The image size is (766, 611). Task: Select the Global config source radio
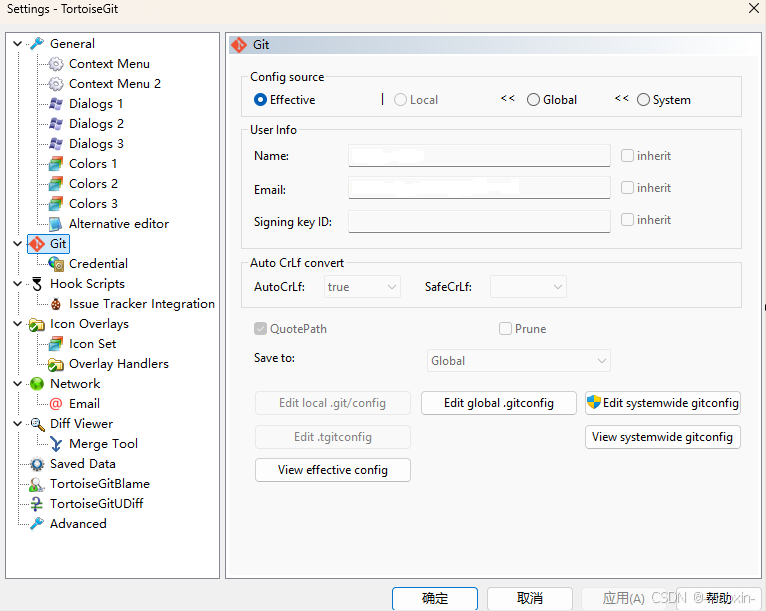533,100
